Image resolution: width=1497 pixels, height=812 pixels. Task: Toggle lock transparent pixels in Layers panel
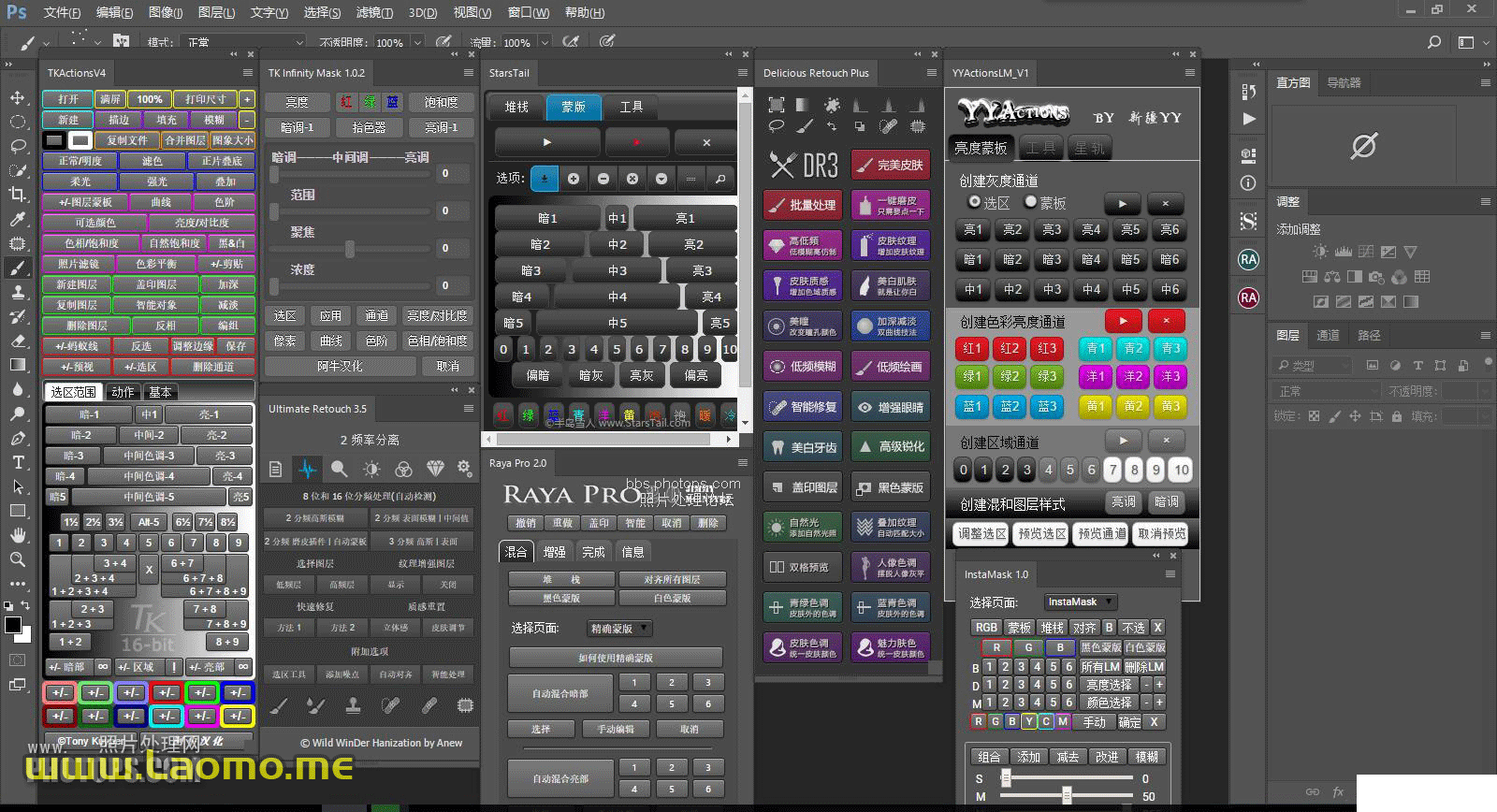tap(1314, 416)
